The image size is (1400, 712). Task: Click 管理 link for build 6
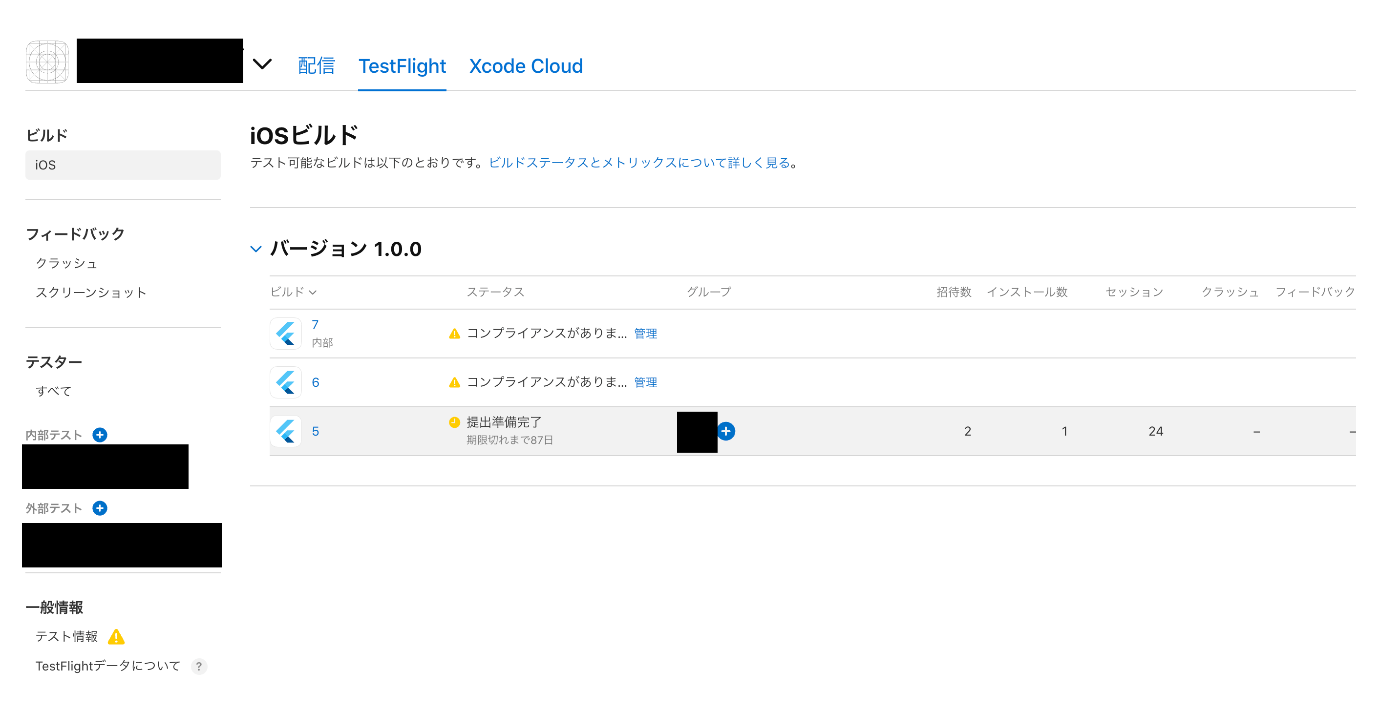click(x=645, y=383)
